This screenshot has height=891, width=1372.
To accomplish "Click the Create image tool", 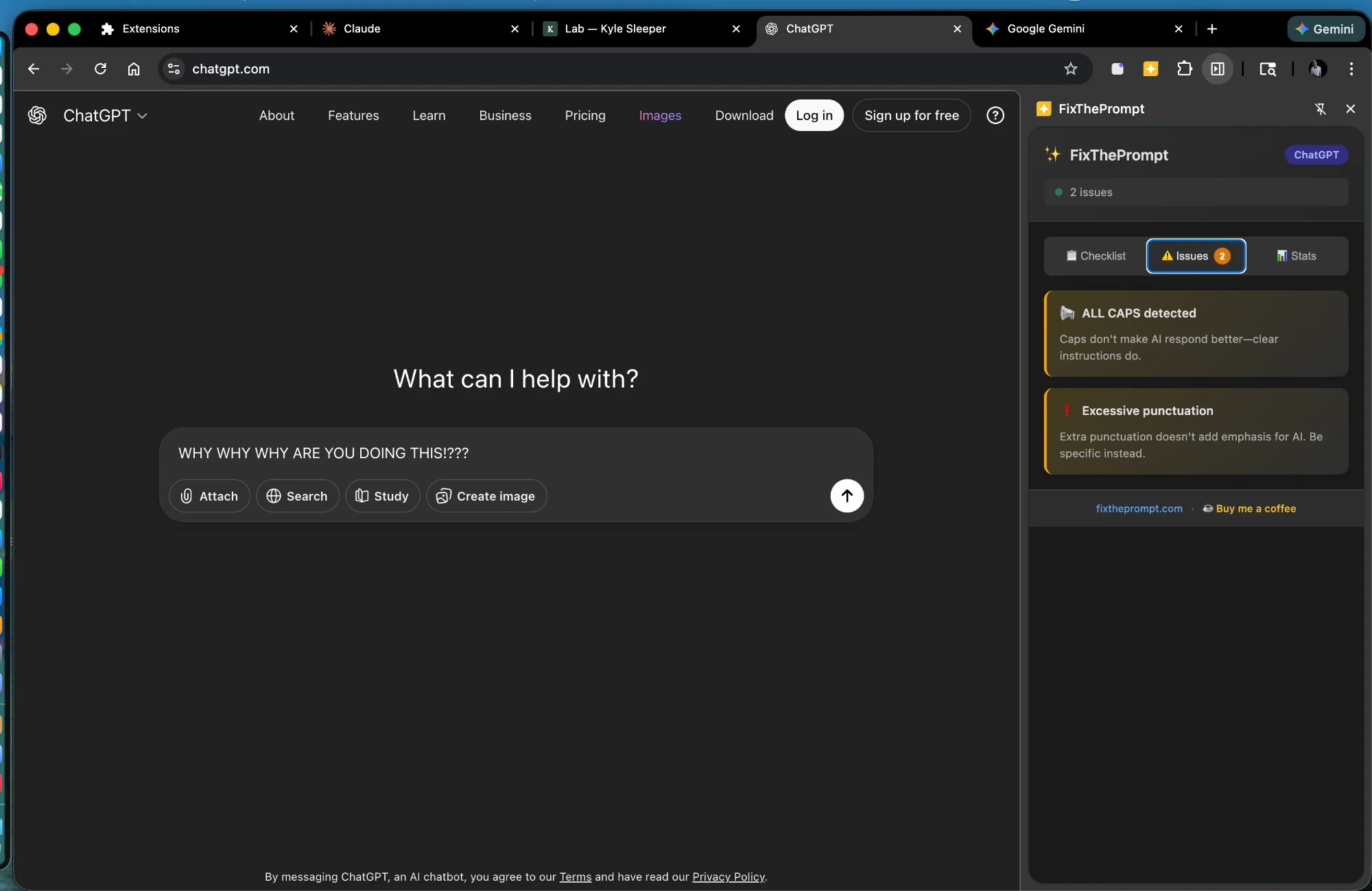I will 486,496.
